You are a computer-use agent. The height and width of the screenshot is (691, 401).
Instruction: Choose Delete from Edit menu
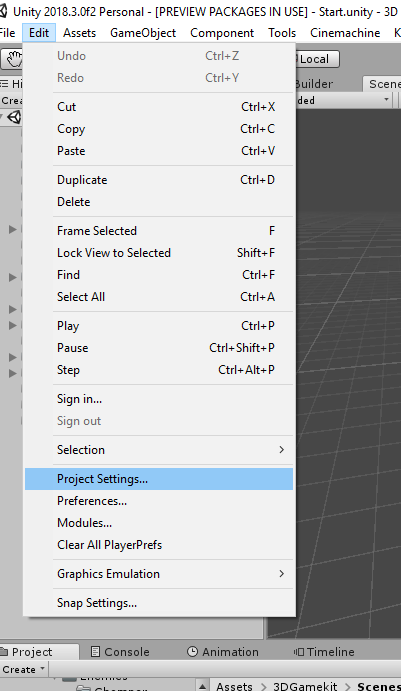pyautogui.click(x=159, y=202)
